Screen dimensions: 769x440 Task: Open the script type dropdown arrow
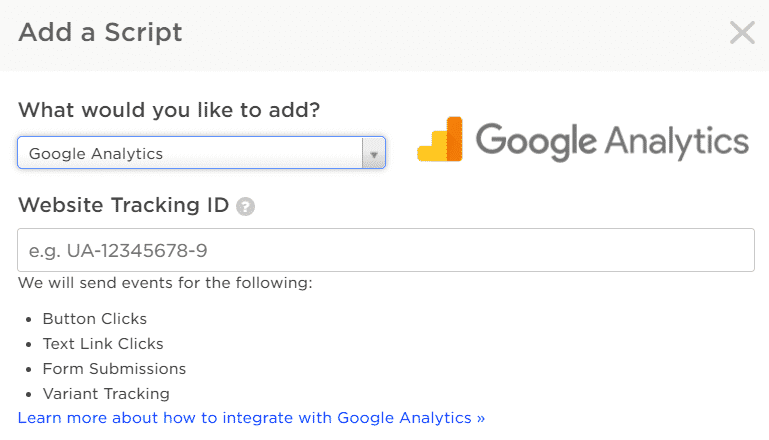click(x=374, y=154)
